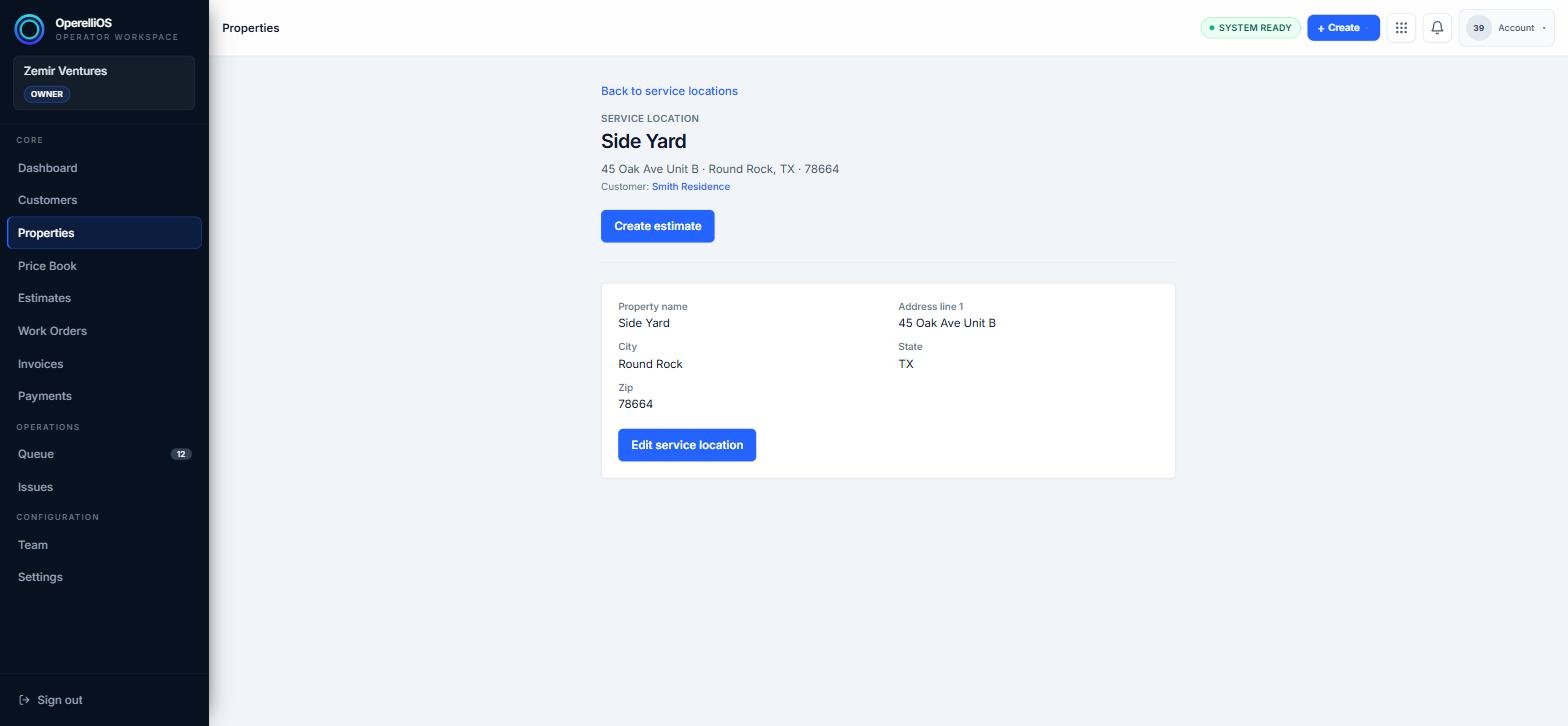Click the Create button in the header

(x=1343, y=28)
